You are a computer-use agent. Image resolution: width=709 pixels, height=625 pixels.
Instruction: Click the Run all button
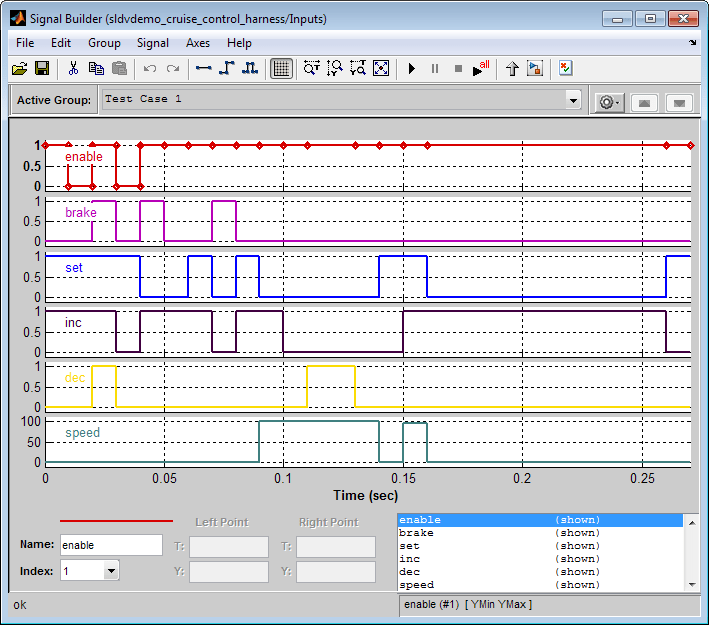point(481,68)
